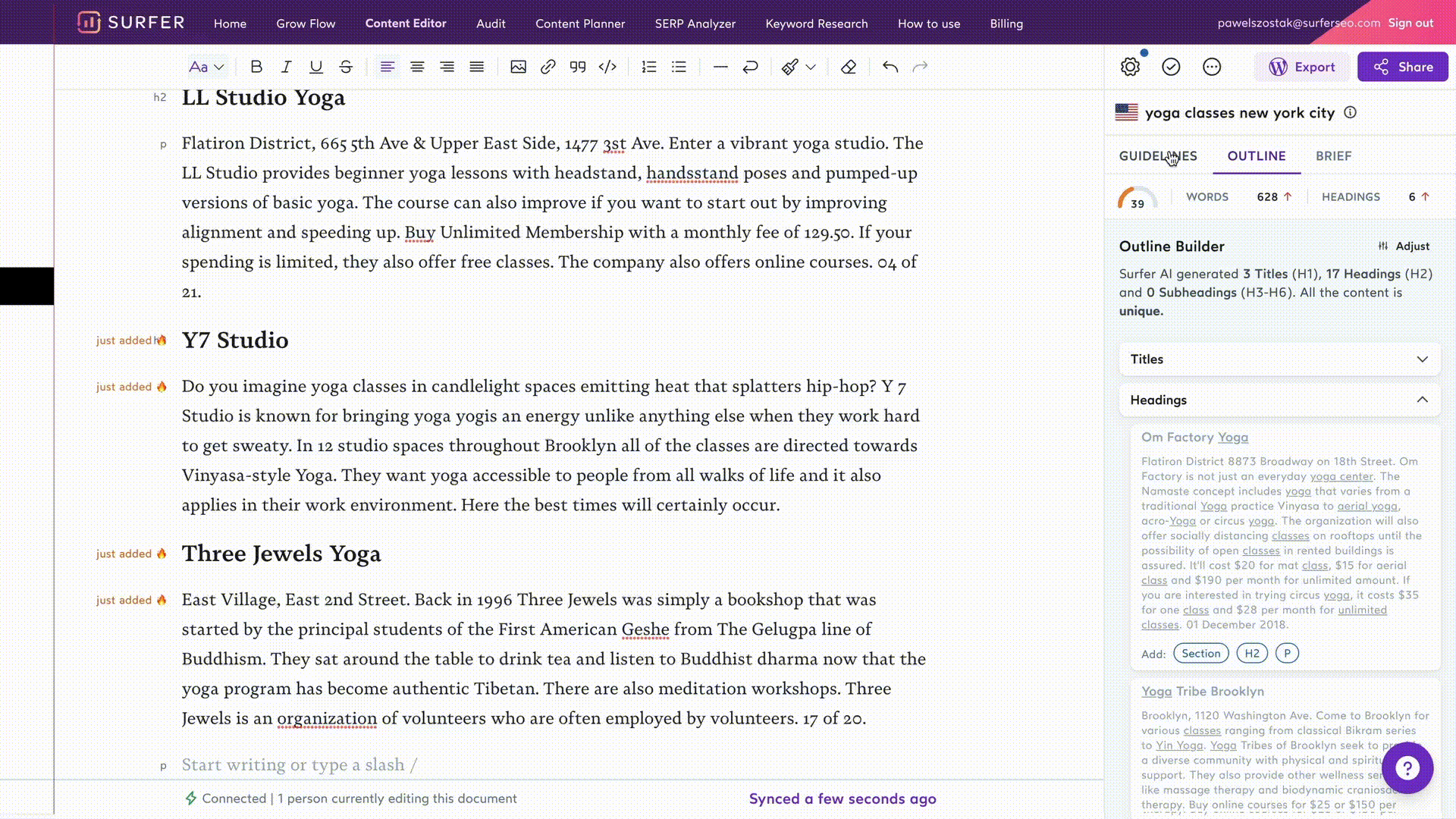Click the Share button

click(1402, 67)
